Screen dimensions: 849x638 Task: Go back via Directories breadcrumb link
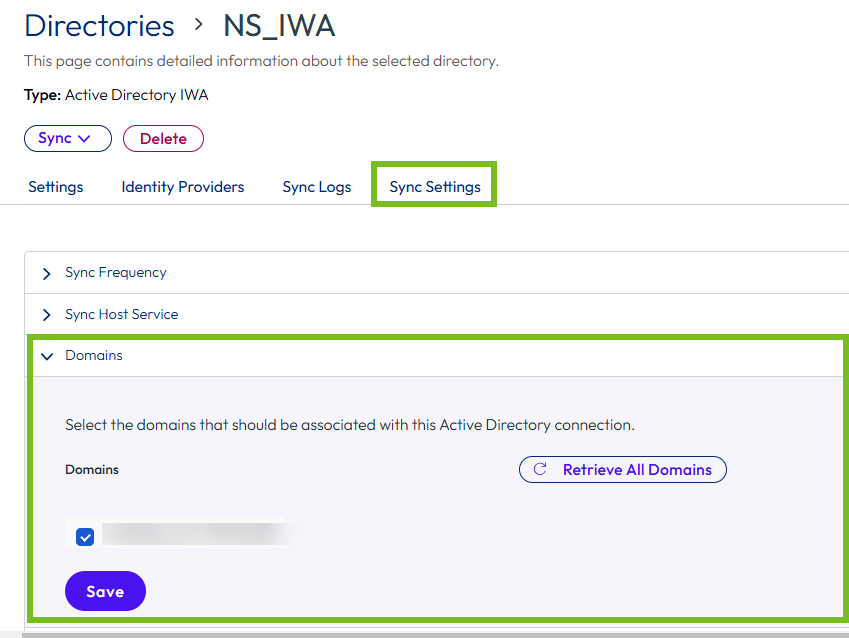pyautogui.click(x=99, y=25)
